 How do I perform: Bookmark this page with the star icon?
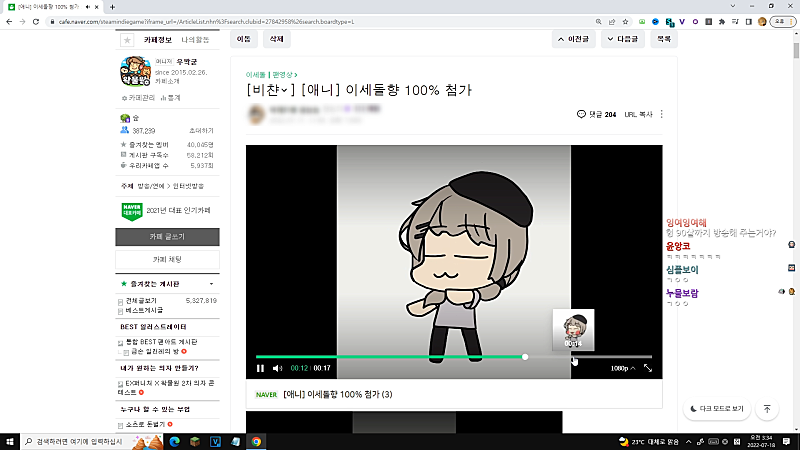(x=625, y=22)
